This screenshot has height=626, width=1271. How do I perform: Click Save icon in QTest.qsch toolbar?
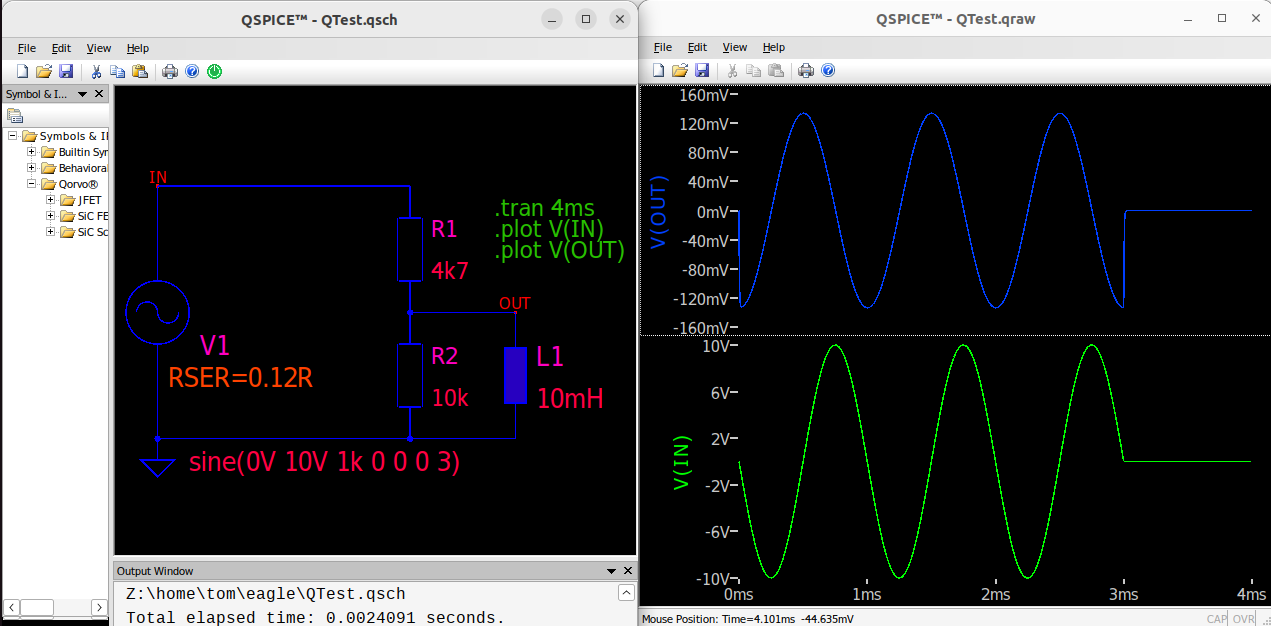66,71
